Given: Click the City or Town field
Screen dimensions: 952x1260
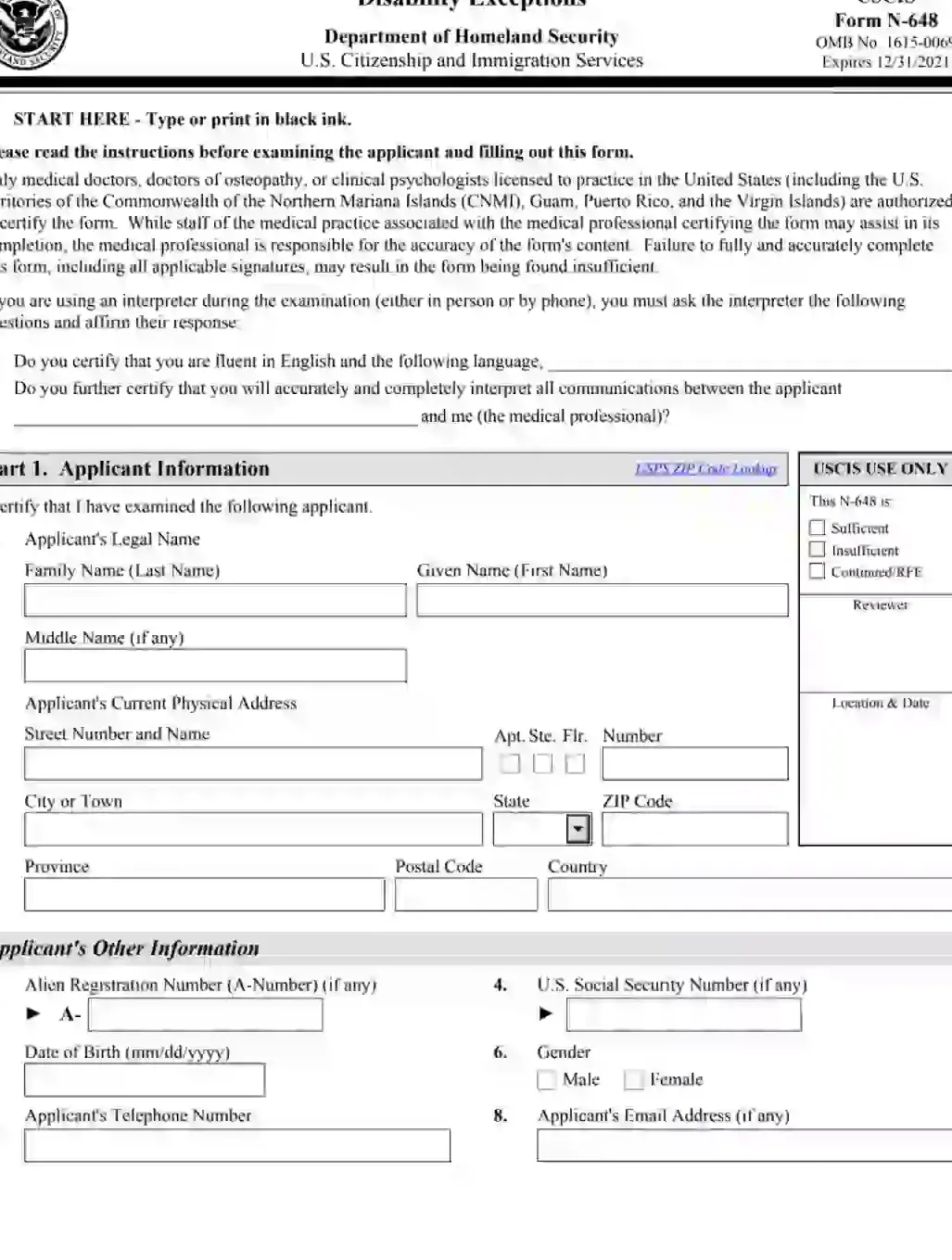Looking at the screenshot, I should [x=250, y=828].
